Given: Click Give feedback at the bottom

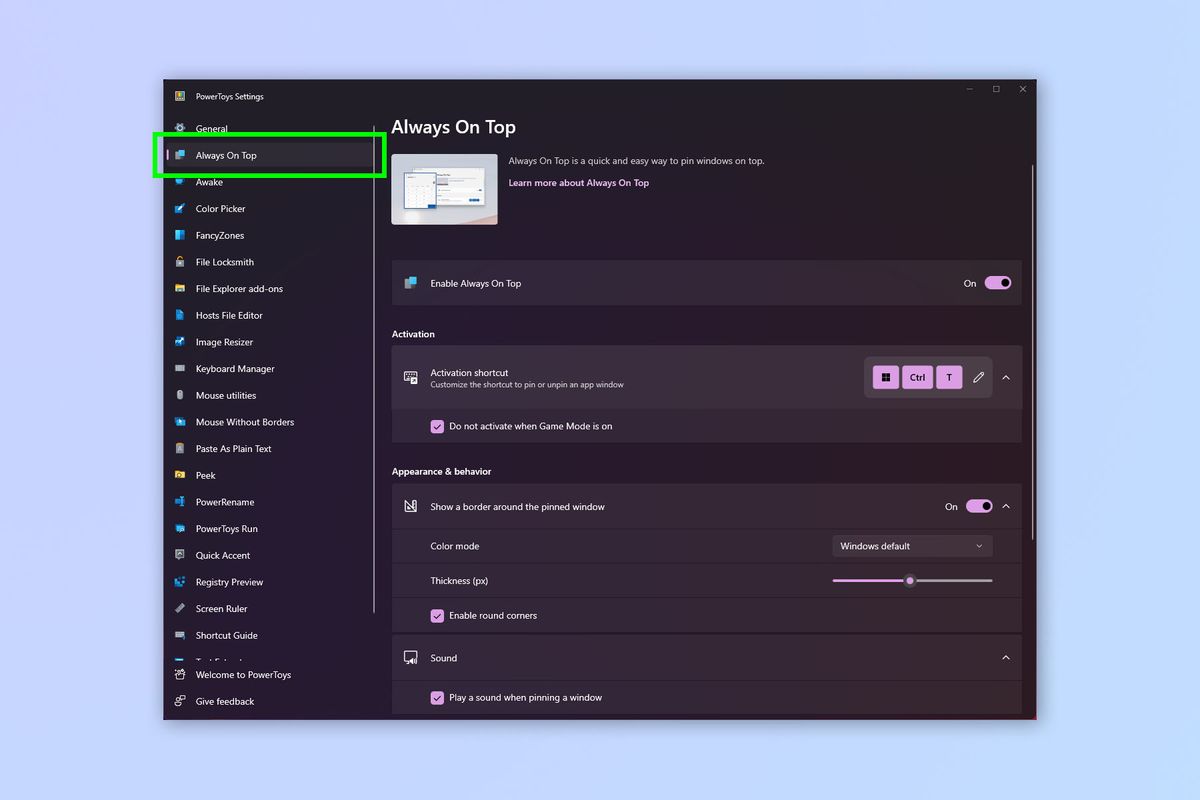Looking at the screenshot, I should click(x=224, y=701).
